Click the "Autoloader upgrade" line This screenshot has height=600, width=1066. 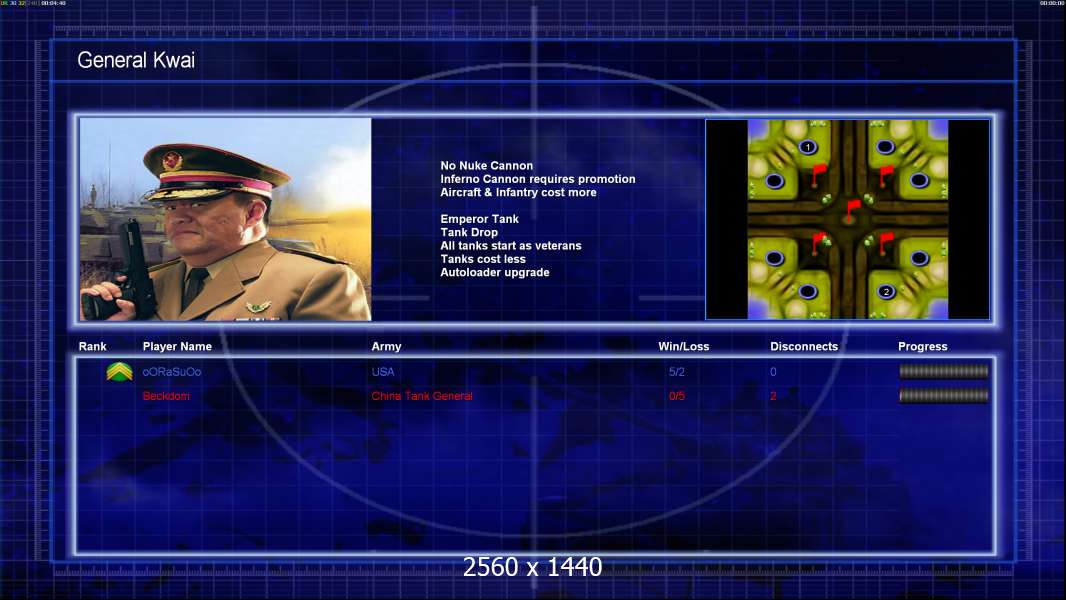coord(494,272)
